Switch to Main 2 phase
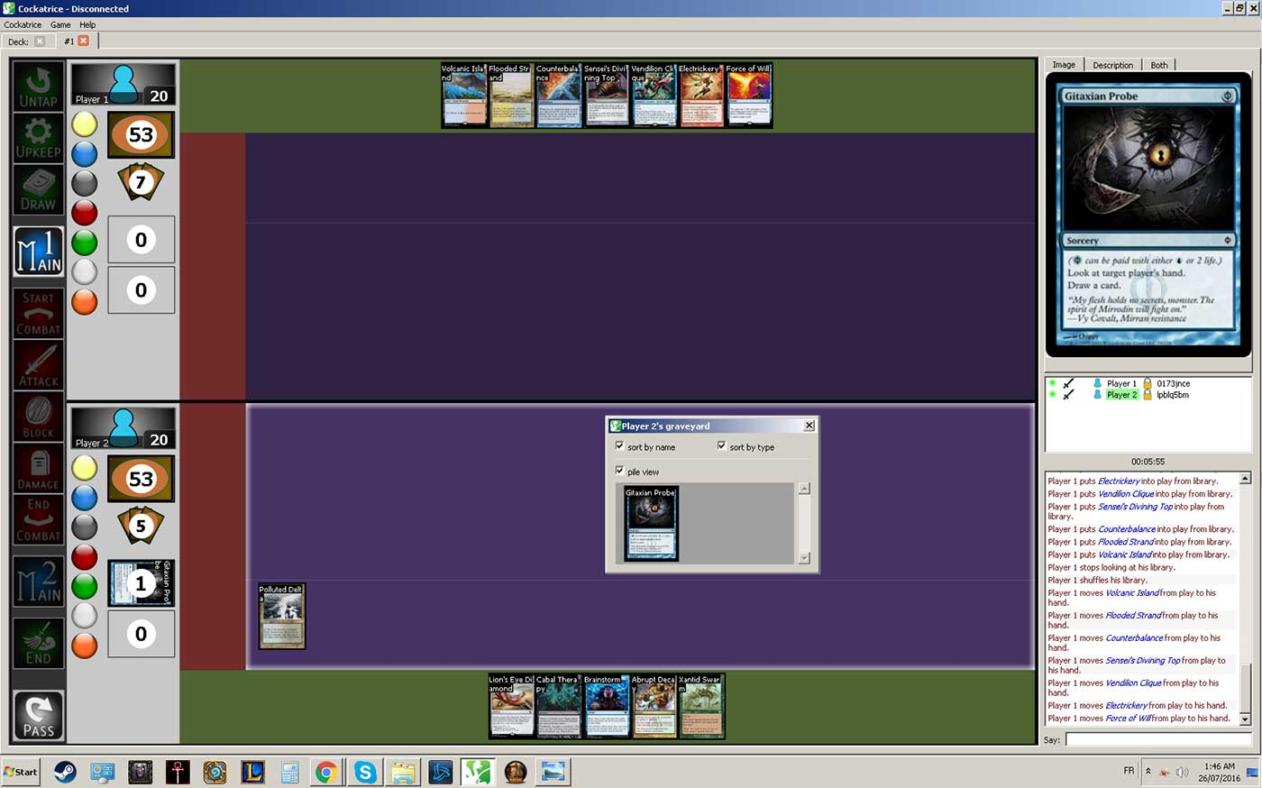The height and width of the screenshot is (788, 1262). point(38,581)
